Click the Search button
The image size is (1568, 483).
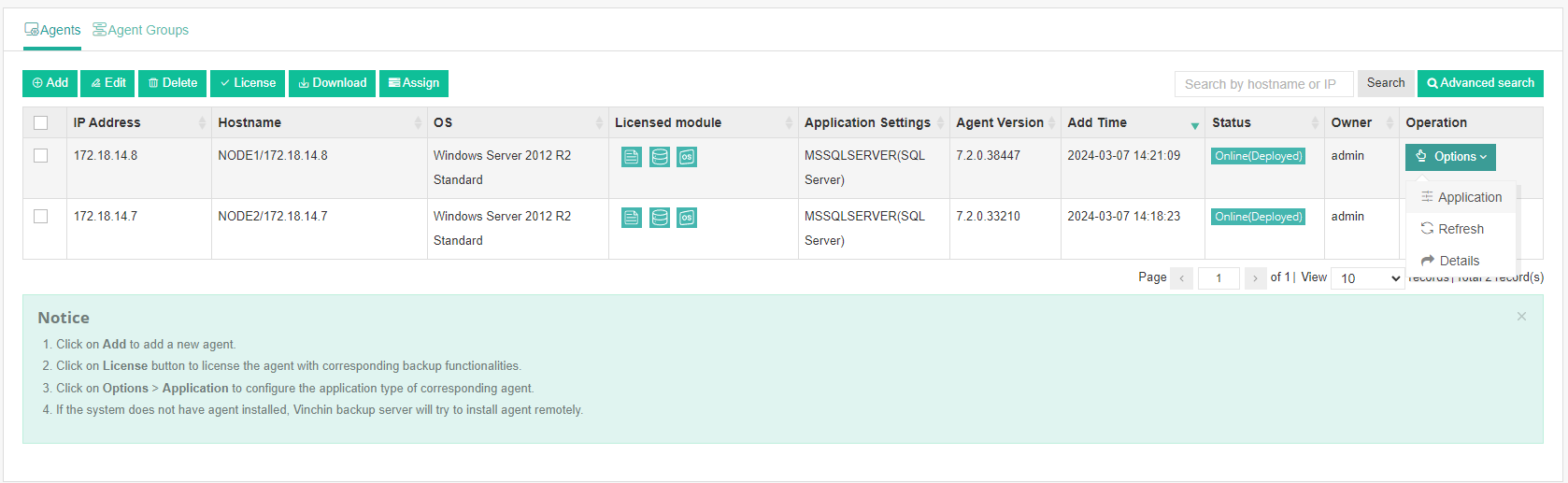coord(1386,83)
